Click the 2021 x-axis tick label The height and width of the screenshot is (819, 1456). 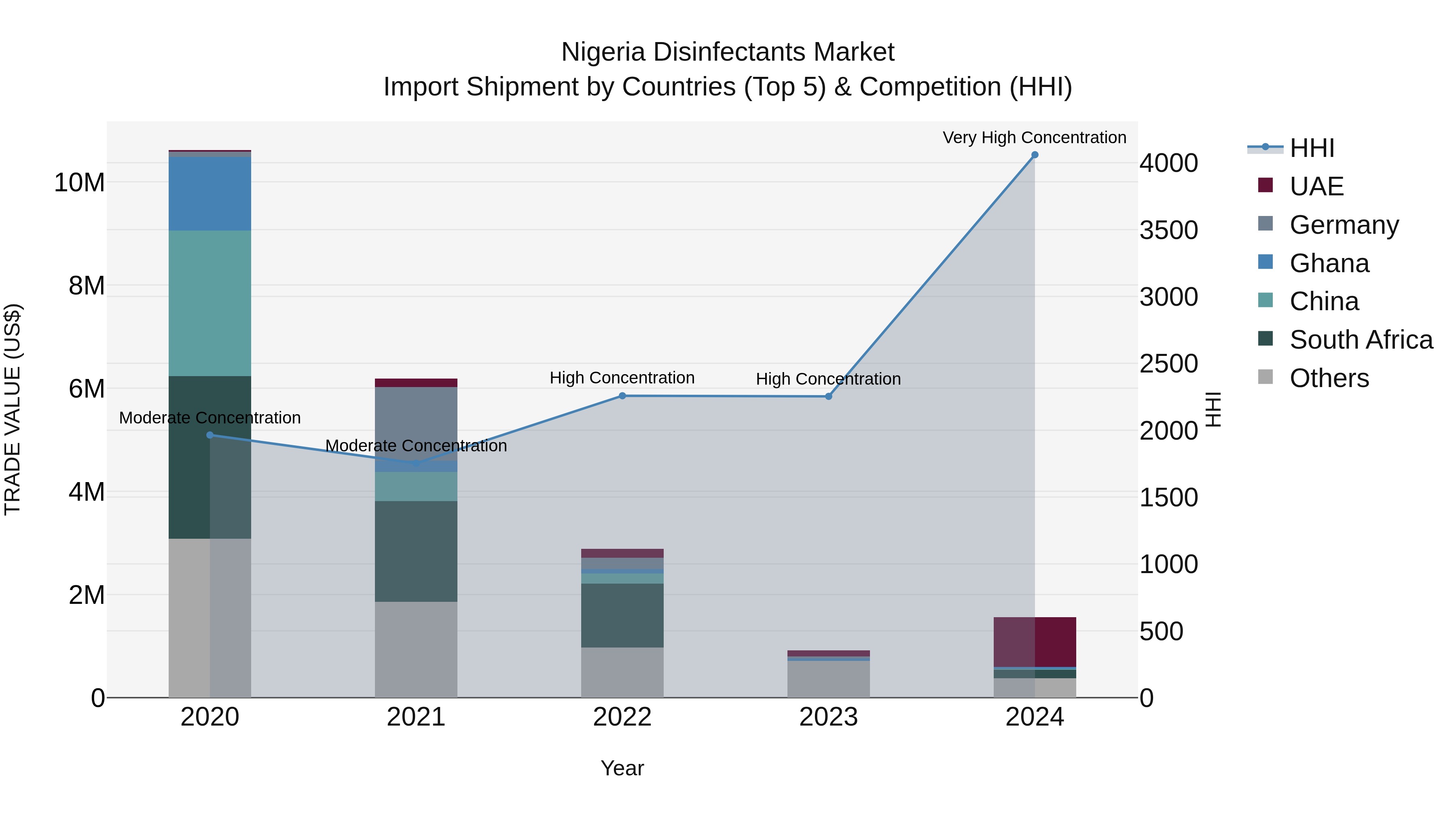pos(416,717)
